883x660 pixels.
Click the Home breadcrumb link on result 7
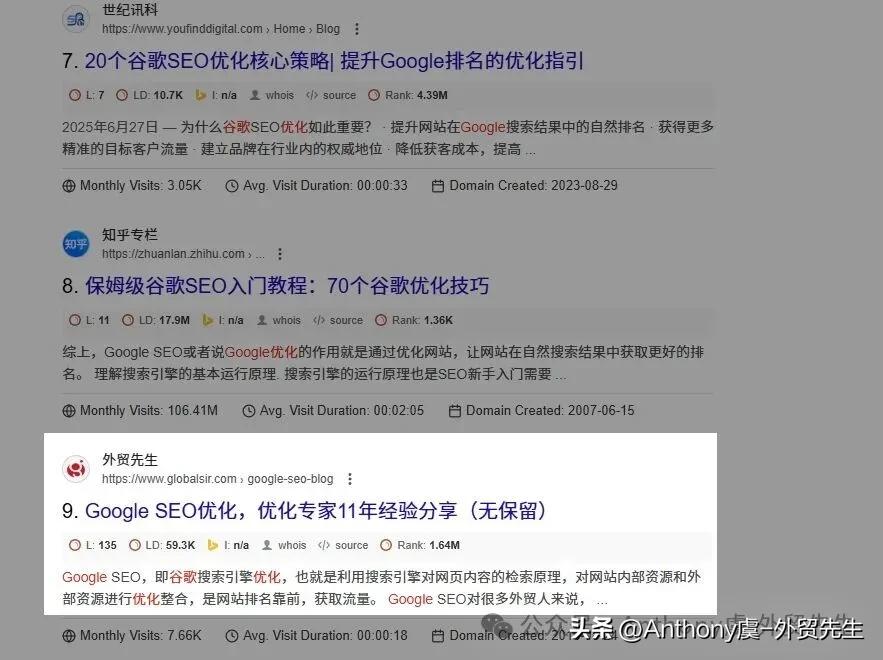288,29
